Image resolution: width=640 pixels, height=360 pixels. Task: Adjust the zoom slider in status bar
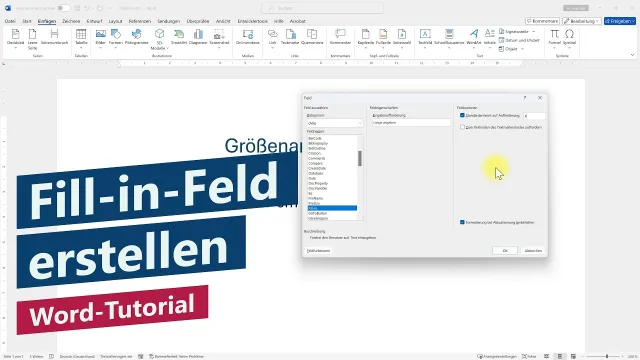click(x=607, y=356)
